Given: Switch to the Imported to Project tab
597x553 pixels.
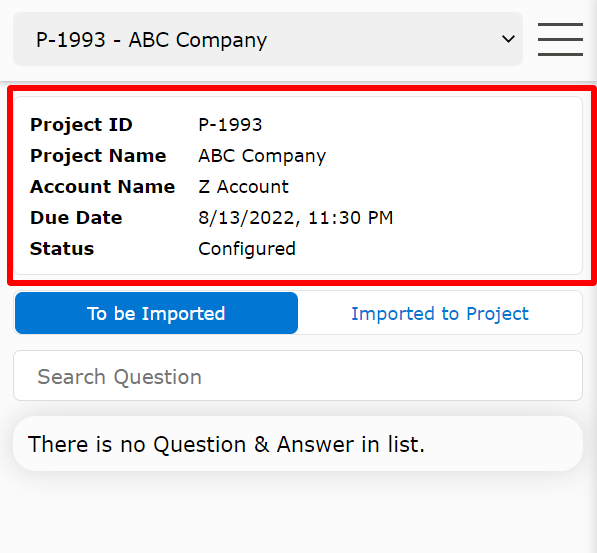Looking at the screenshot, I should tap(440, 313).
